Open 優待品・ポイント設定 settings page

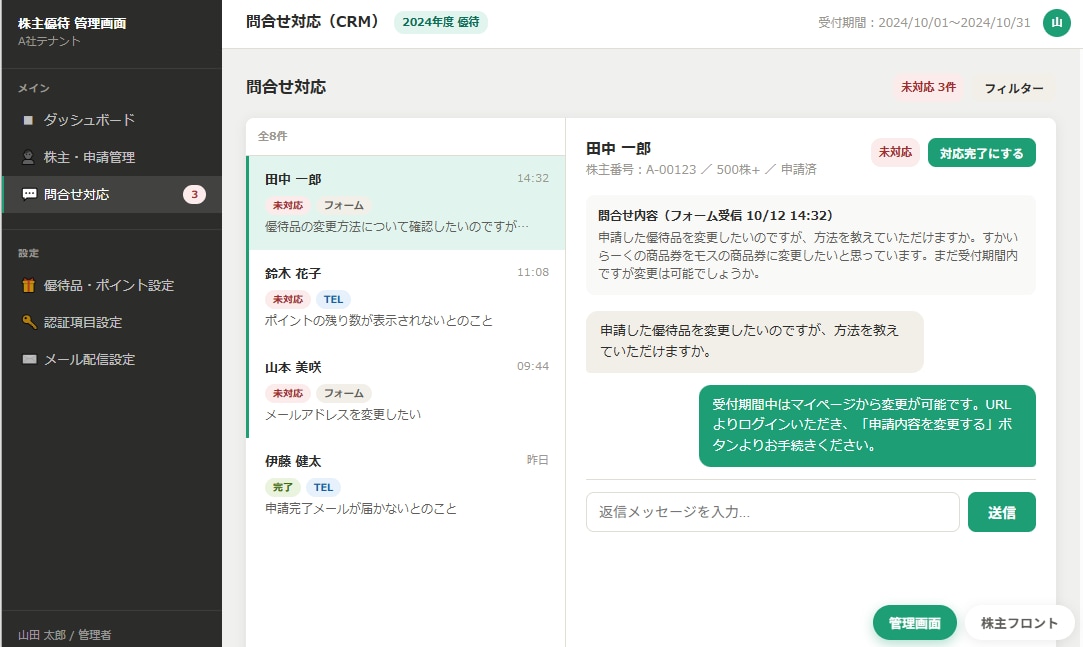point(112,285)
